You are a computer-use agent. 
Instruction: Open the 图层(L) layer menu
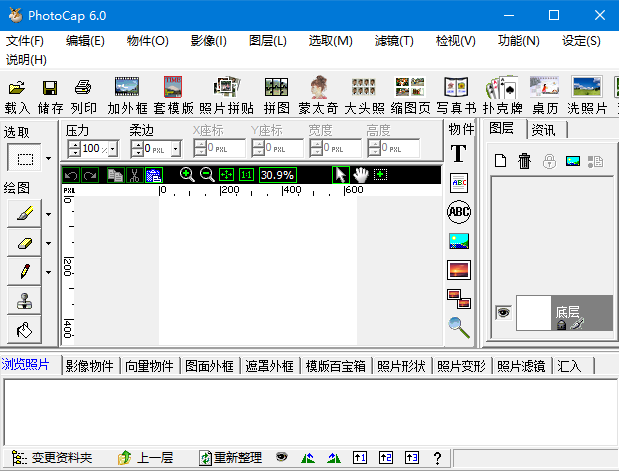pyautogui.click(x=268, y=41)
